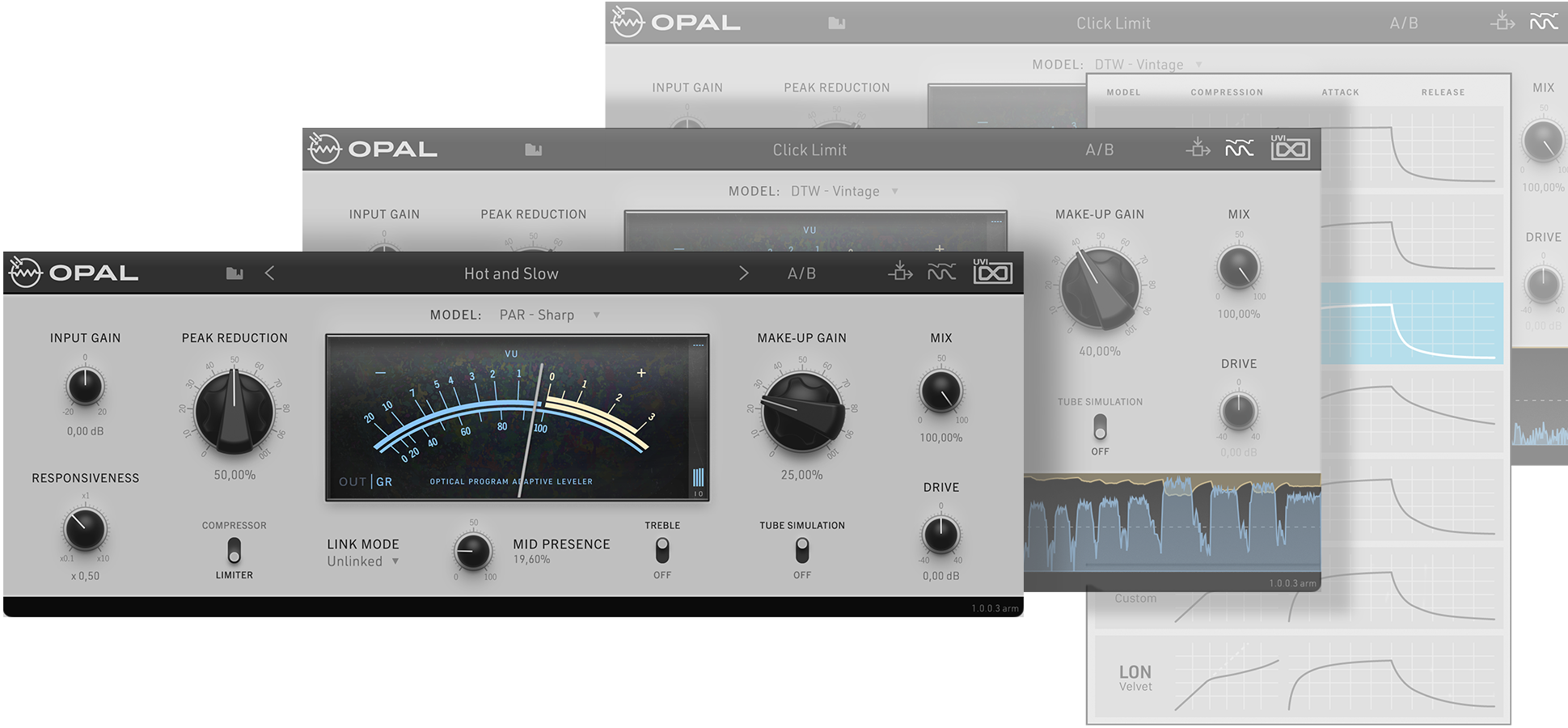The width and height of the screenshot is (1568, 728).
Task: Click Click Limit preset name in middle window
Action: (x=809, y=150)
